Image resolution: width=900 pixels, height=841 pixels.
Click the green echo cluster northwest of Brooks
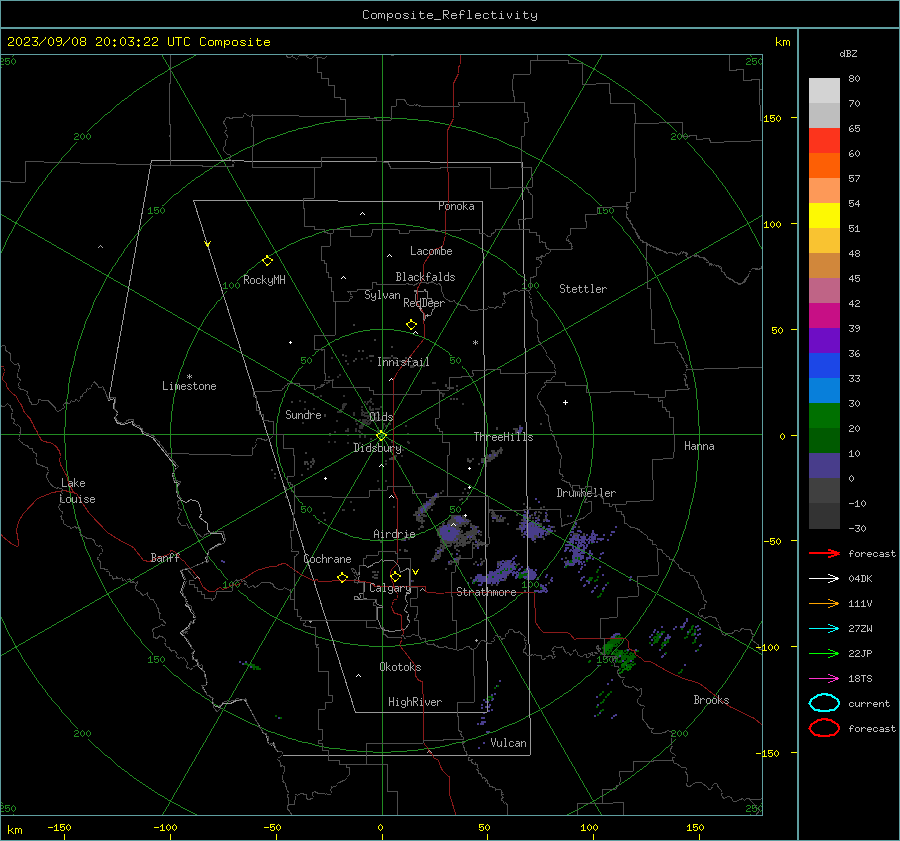click(x=619, y=653)
